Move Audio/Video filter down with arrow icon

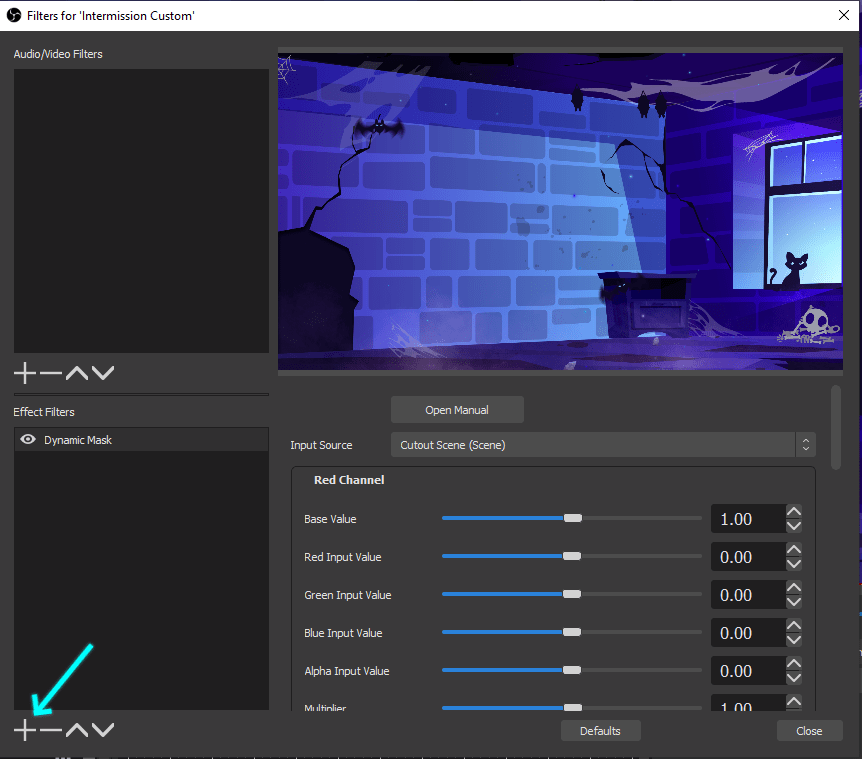coord(103,373)
